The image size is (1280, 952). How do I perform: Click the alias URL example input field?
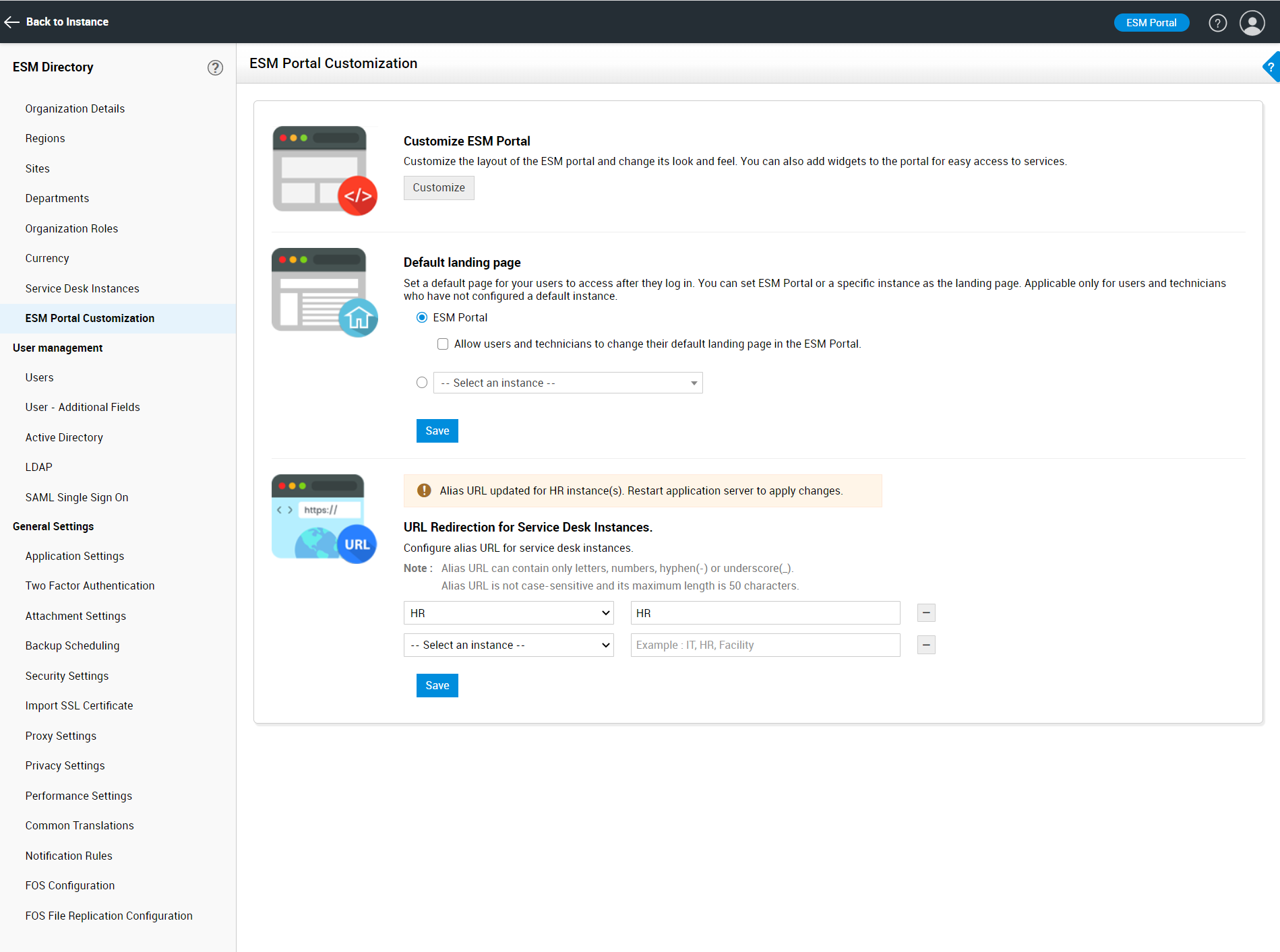point(765,645)
